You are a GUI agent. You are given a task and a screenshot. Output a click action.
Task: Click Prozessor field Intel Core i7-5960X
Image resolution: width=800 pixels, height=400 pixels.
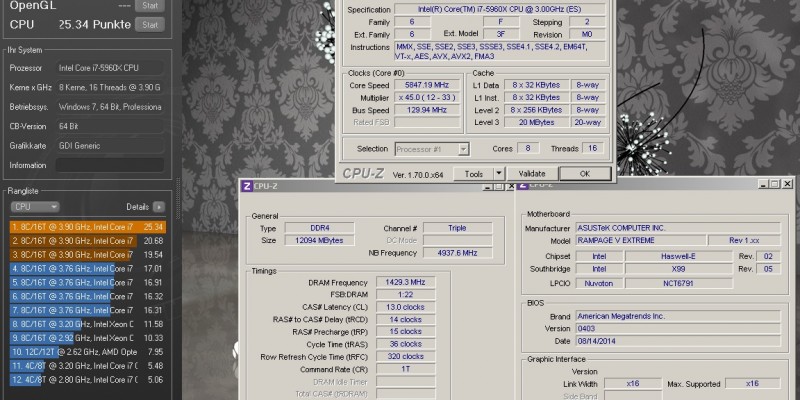(x=110, y=68)
